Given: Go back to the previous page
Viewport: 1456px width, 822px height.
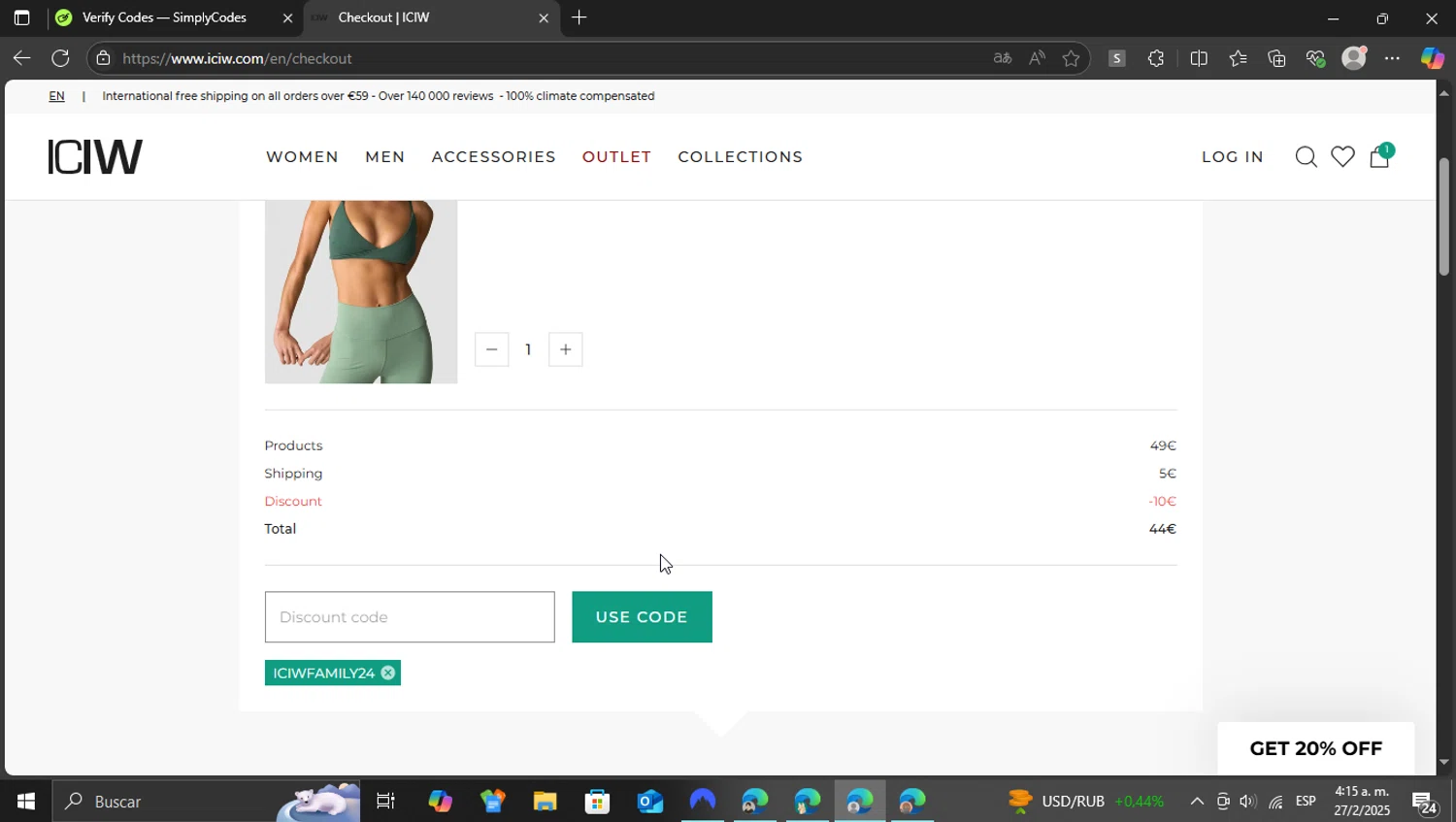Looking at the screenshot, I should click(x=21, y=58).
